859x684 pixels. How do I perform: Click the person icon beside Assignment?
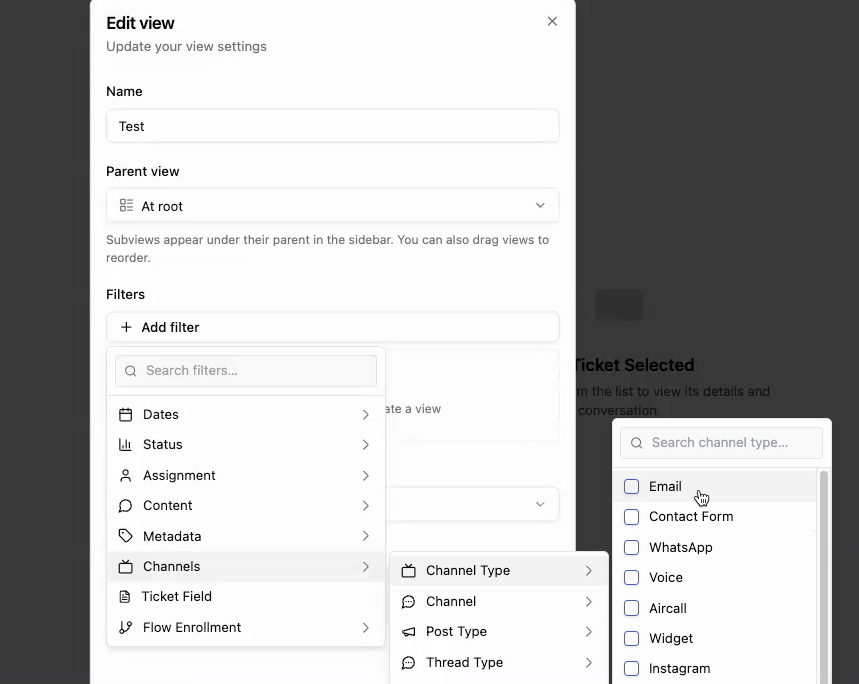pos(126,476)
